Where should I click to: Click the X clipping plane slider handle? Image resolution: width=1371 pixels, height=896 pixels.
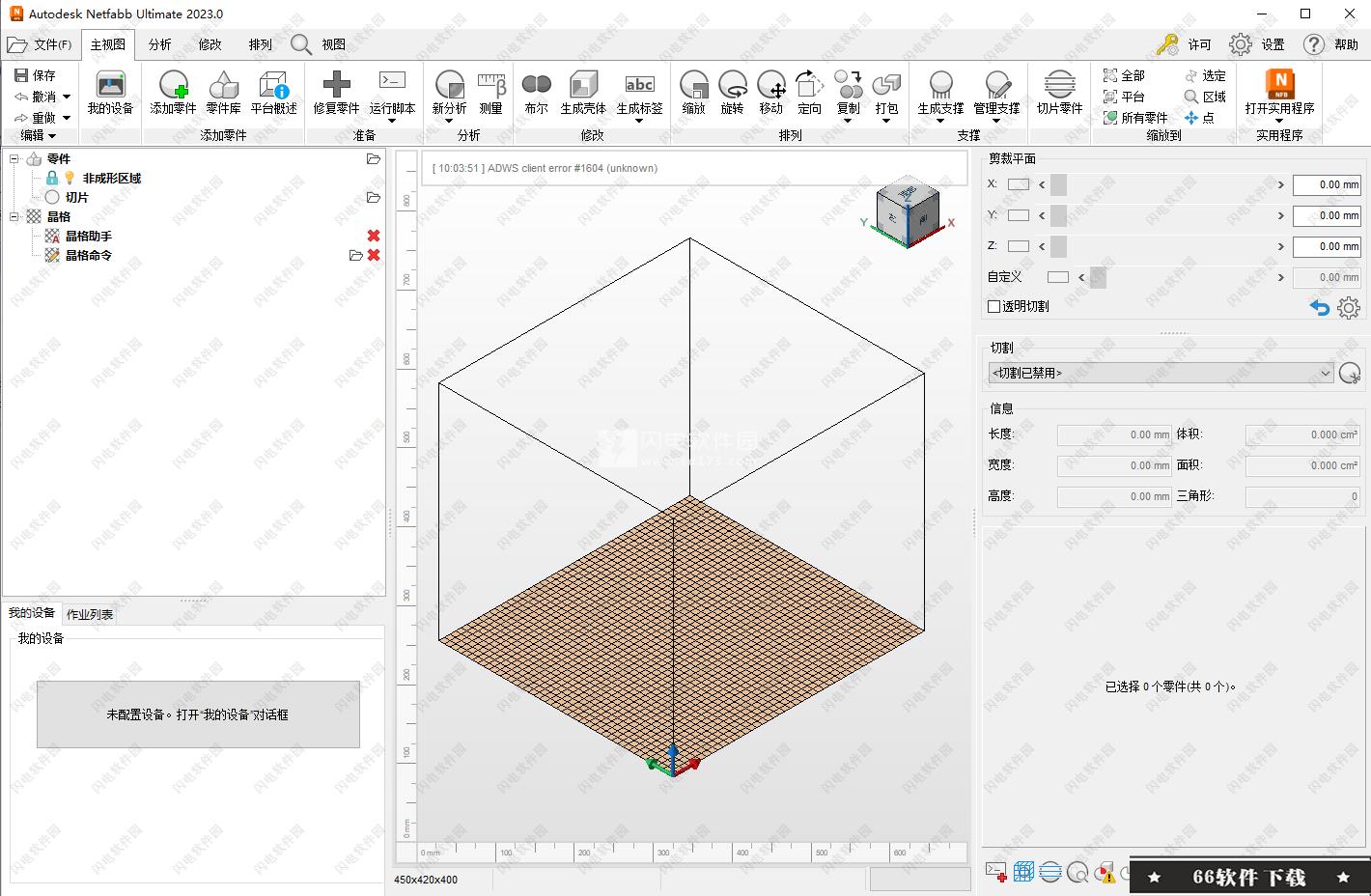(1059, 184)
